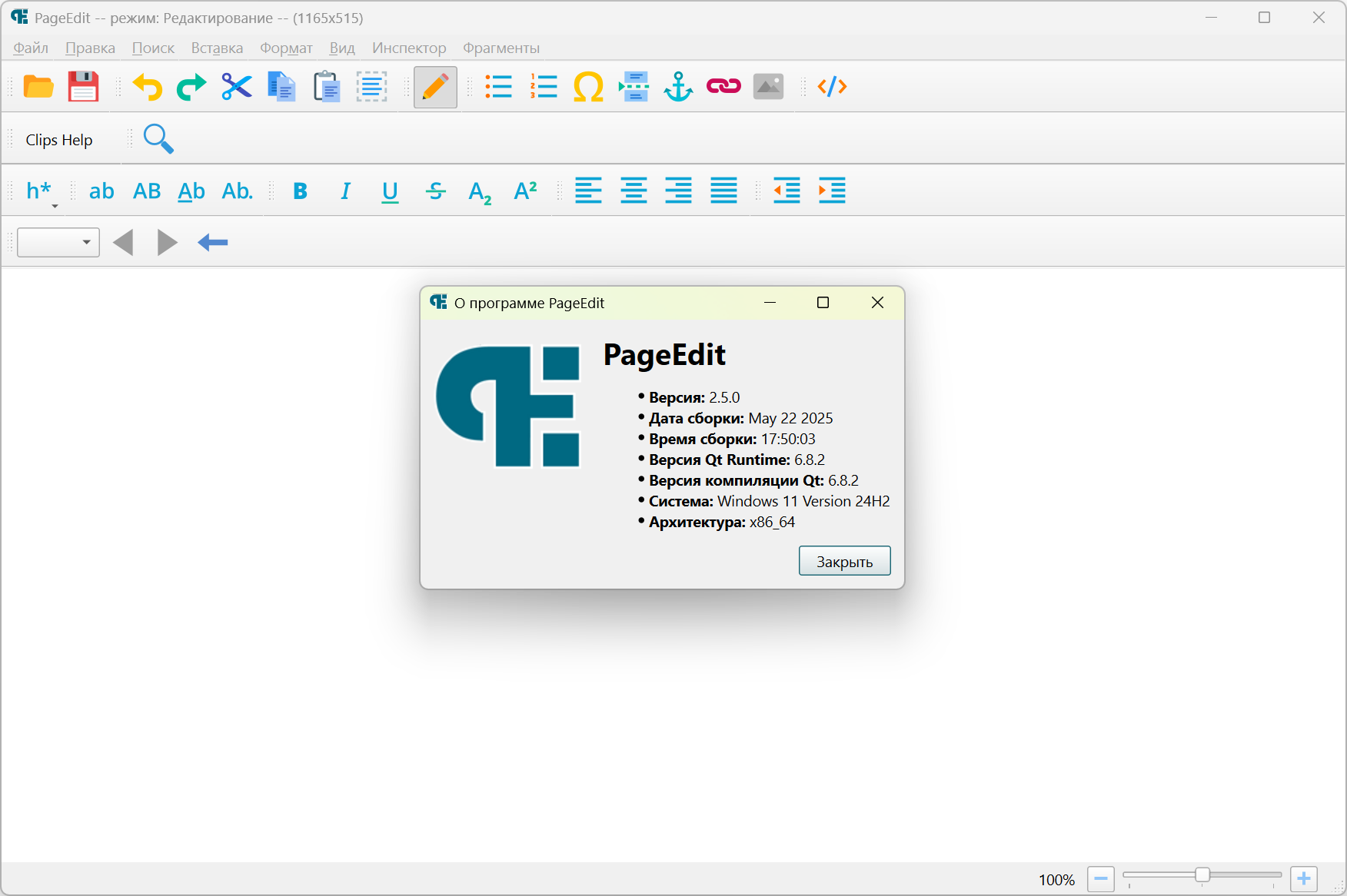The height and width of the screenshot is (896, 1347).
Task: Click the Clips Help button
Action: point(59,140)
